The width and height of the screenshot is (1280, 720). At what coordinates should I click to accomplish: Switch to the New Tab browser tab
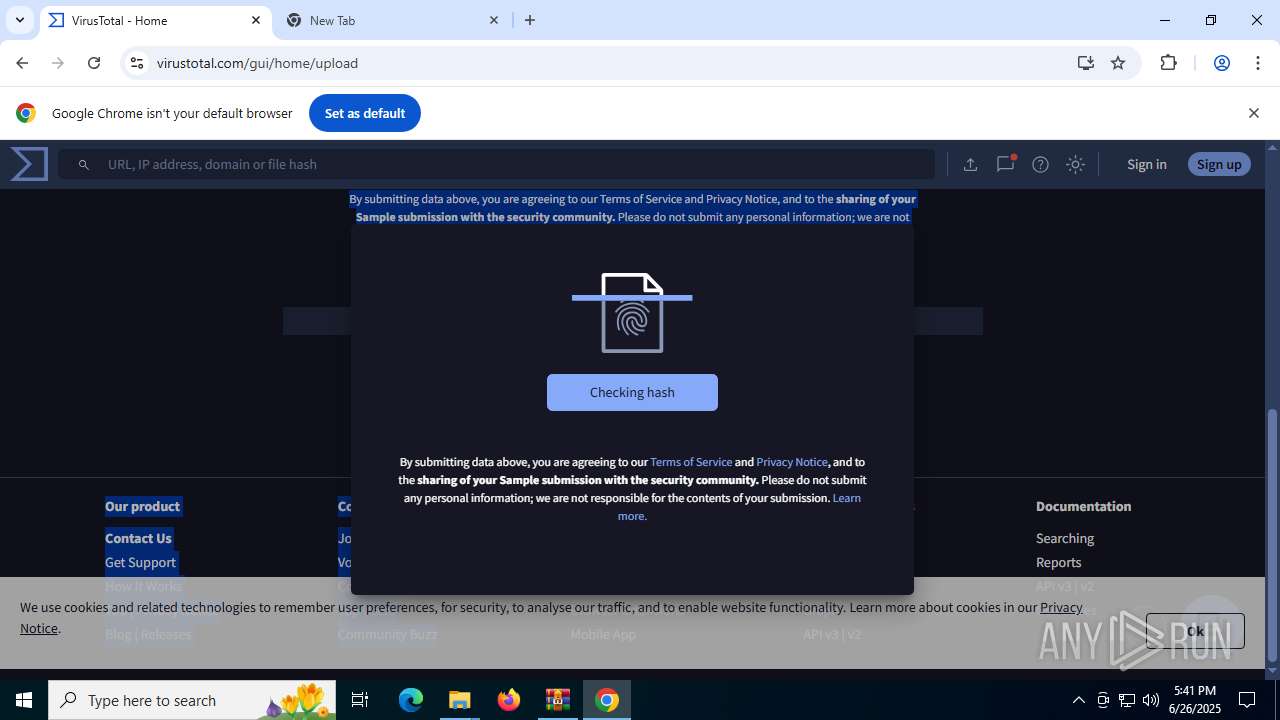point(393,20)
